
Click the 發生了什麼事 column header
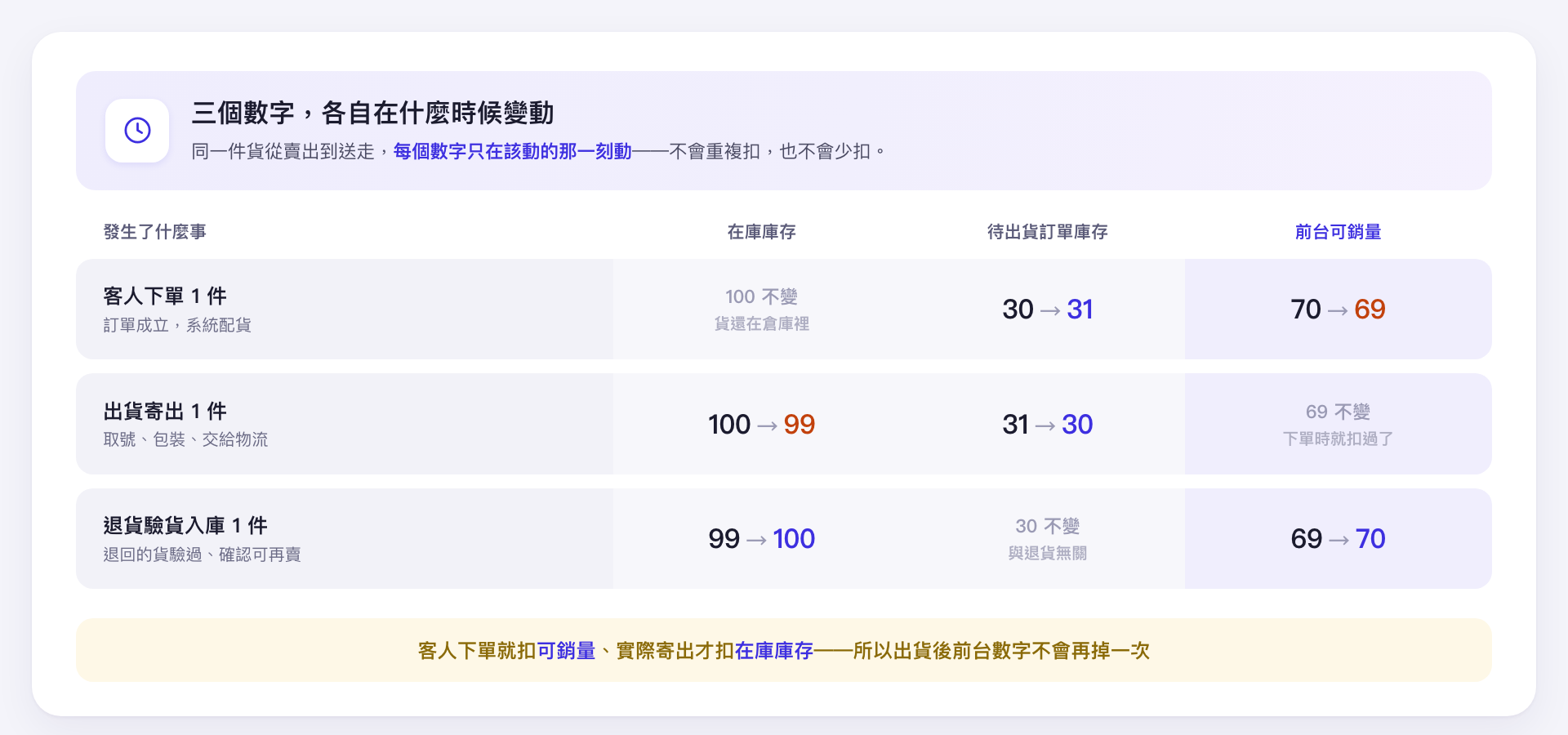155,232
